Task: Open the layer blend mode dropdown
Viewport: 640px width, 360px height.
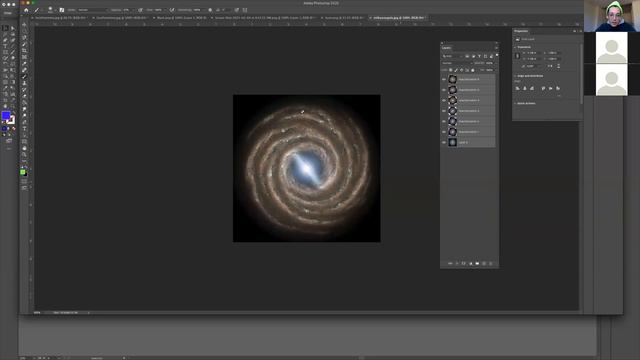Action: click(x=456, y=63)
